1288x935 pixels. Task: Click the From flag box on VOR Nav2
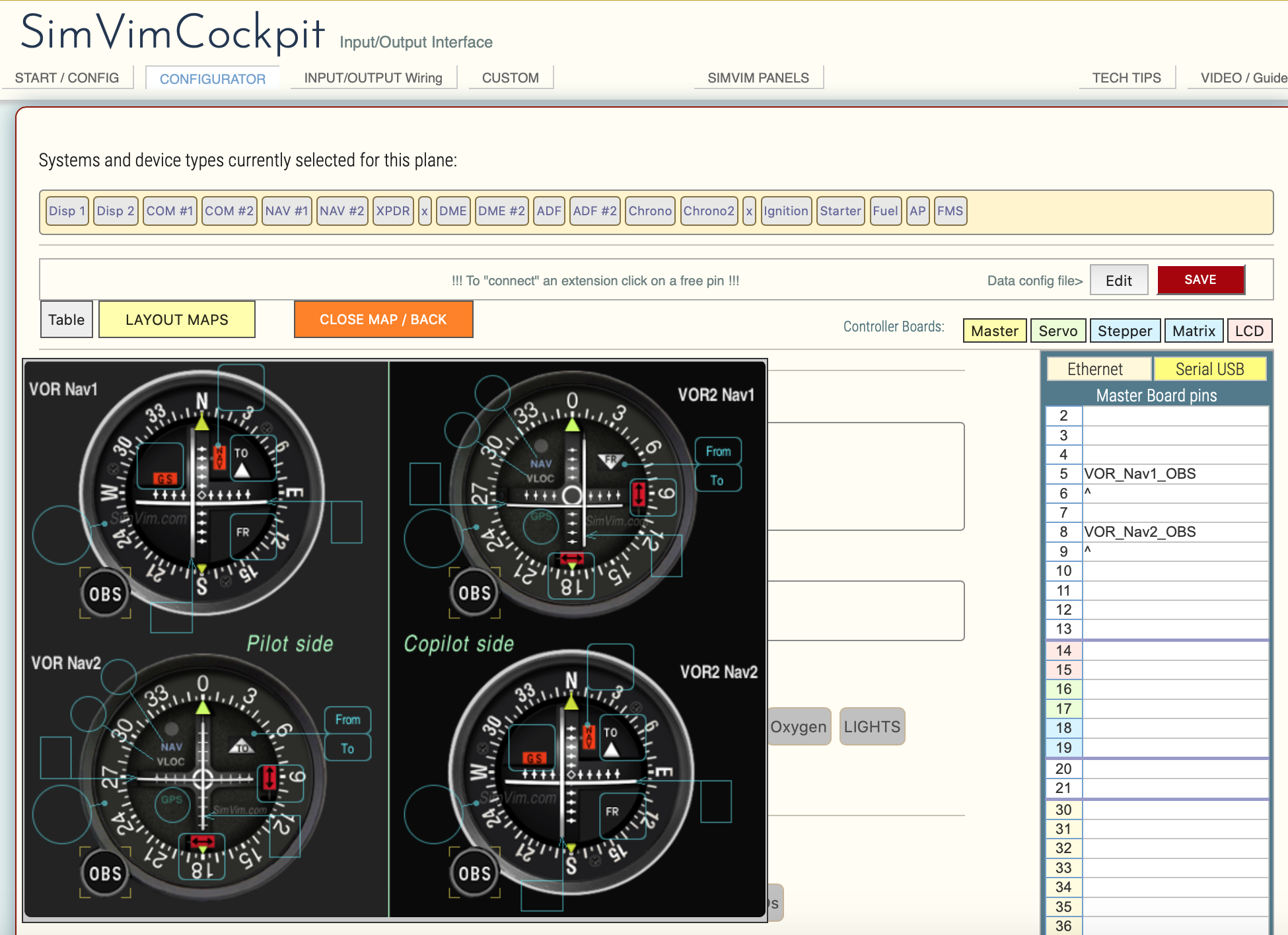347,720
